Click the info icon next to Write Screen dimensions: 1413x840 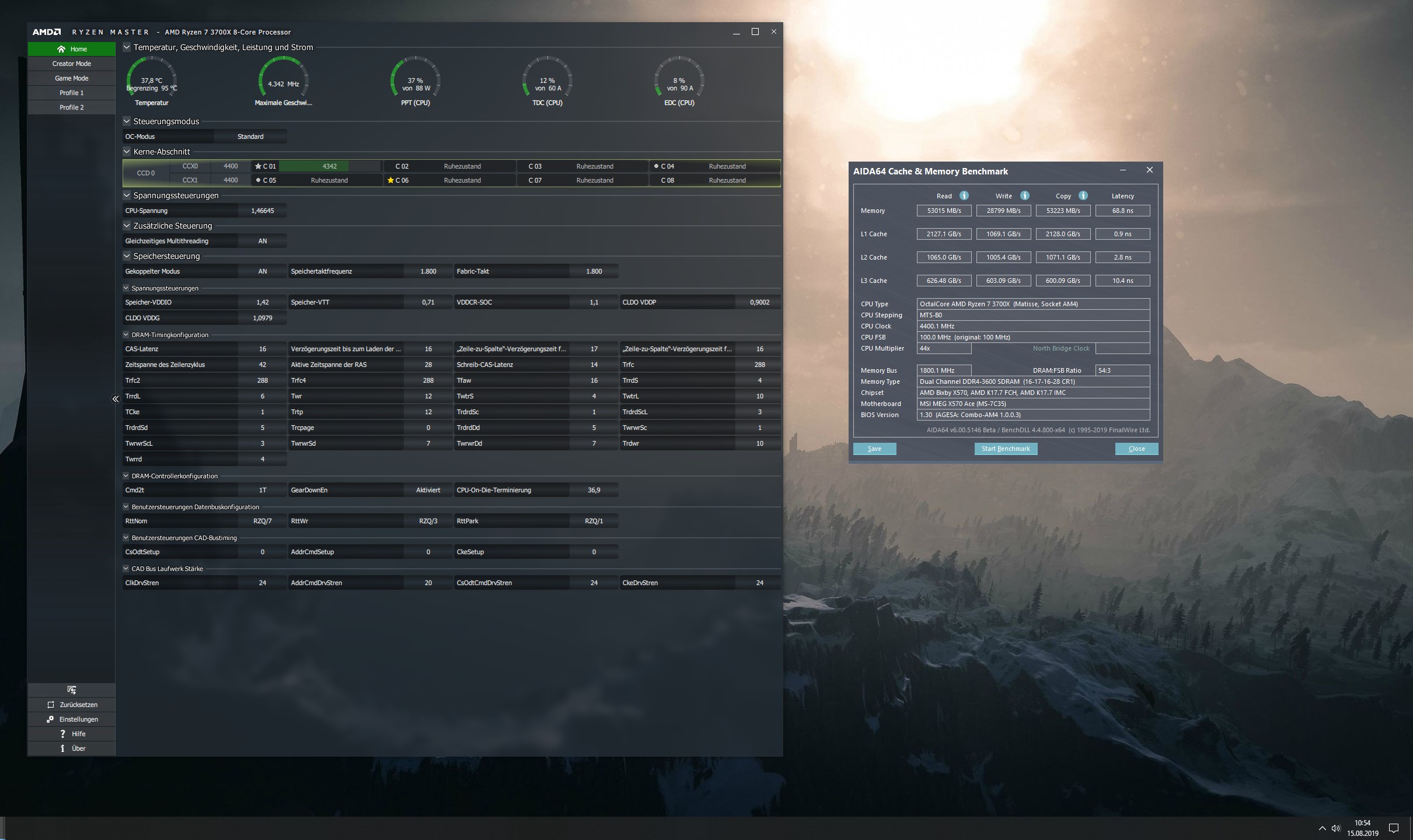[1025, 196]
